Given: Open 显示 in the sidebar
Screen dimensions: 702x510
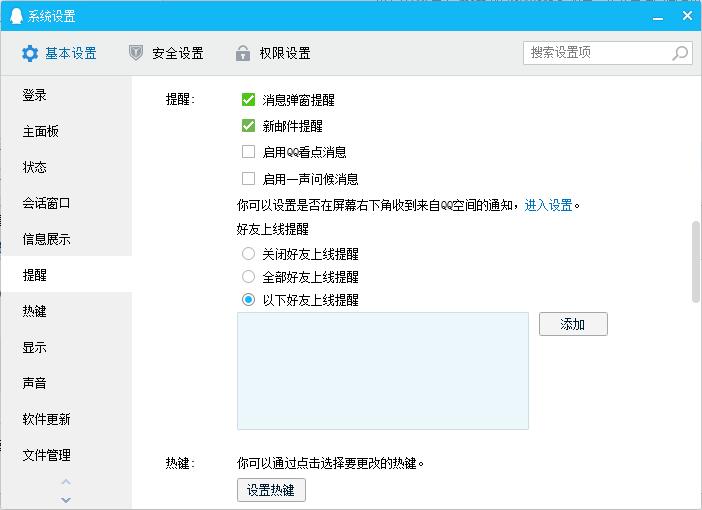Looking at the screenshot, I should [66, 347].
